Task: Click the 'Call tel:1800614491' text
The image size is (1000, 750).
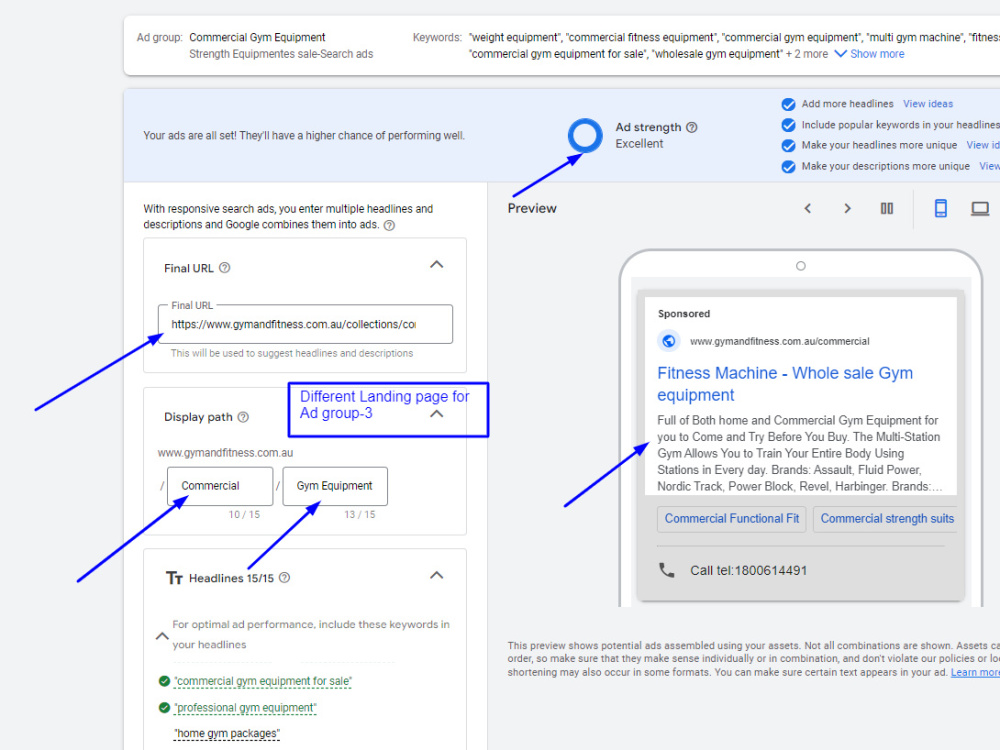Action: [x=748, y=570]
